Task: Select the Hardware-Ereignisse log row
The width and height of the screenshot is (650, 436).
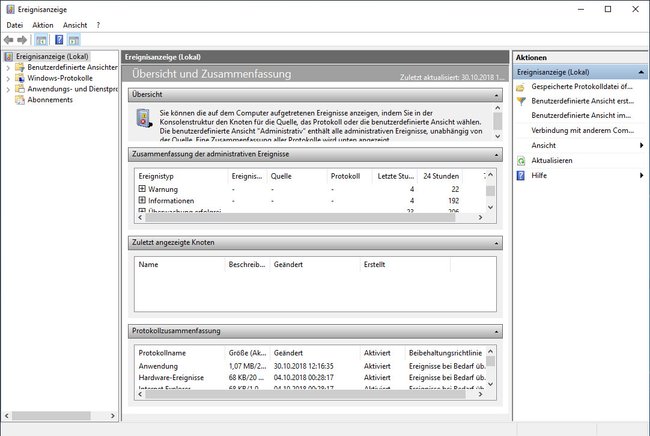Action: tap(310, 378)
